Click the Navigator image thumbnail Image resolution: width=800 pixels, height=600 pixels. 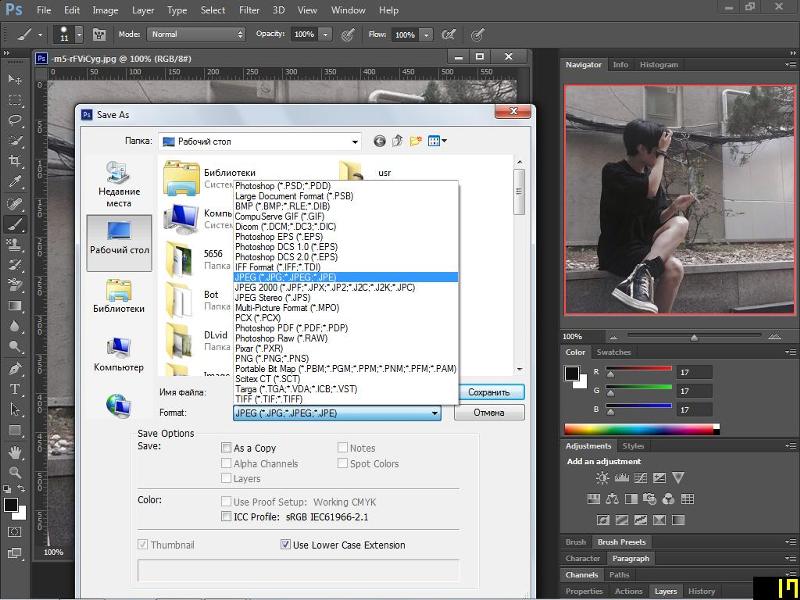tap(680, 199)
